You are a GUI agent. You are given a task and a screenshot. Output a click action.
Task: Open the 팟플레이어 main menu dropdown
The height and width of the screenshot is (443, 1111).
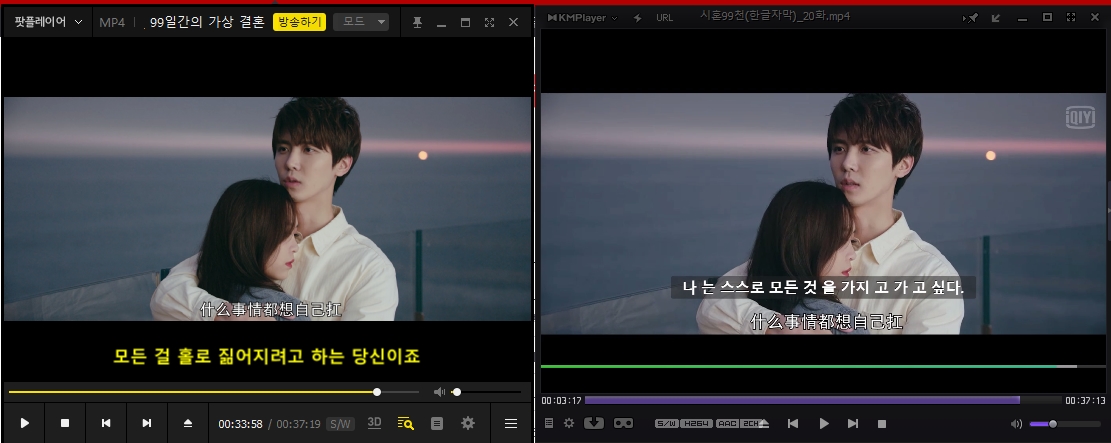click(48, 22)
